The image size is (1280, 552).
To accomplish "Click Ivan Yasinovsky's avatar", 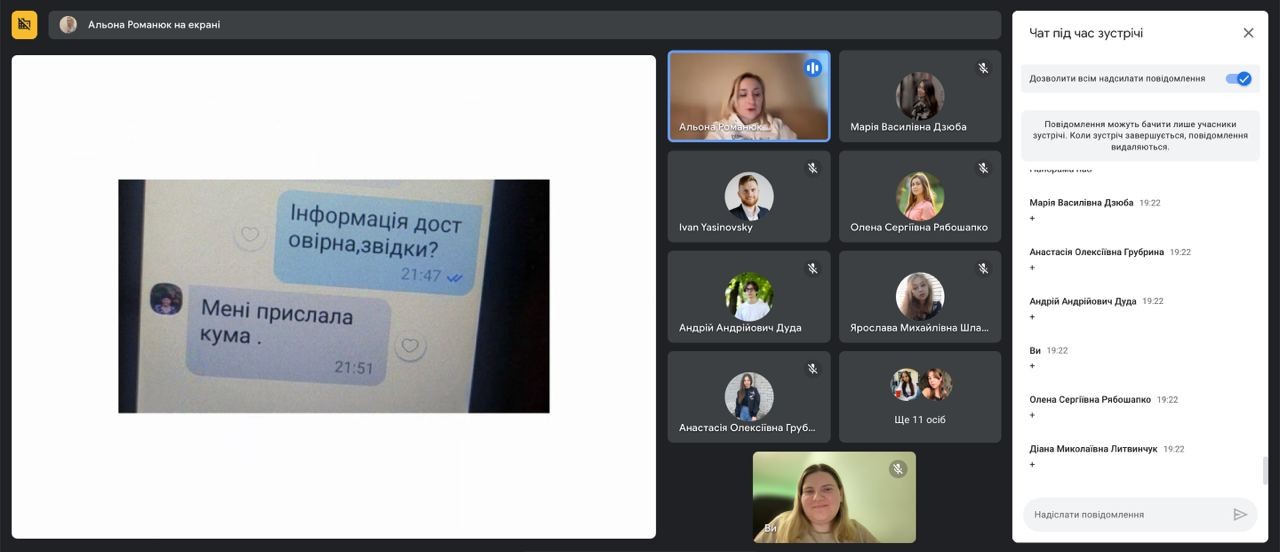I will tap(748, 196).
